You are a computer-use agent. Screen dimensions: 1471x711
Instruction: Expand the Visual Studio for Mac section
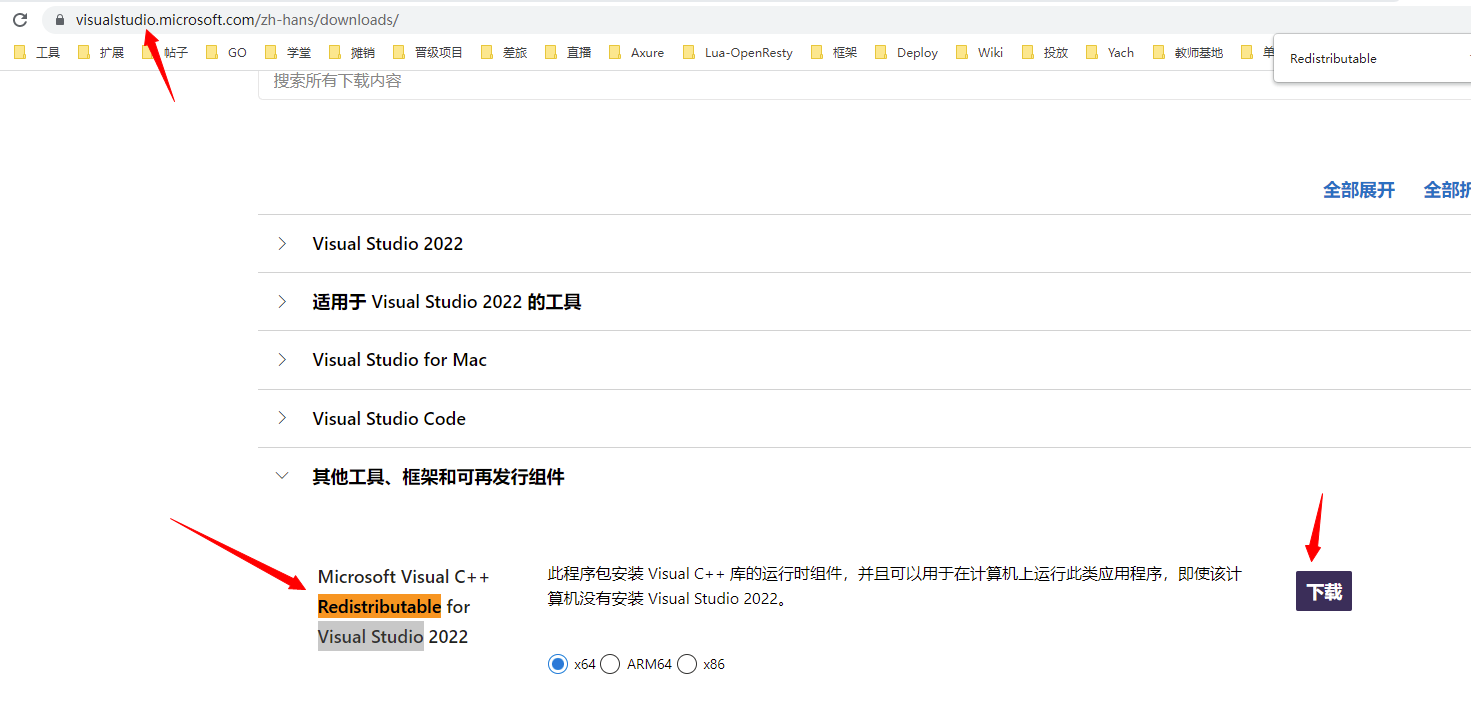click(864, 360)
